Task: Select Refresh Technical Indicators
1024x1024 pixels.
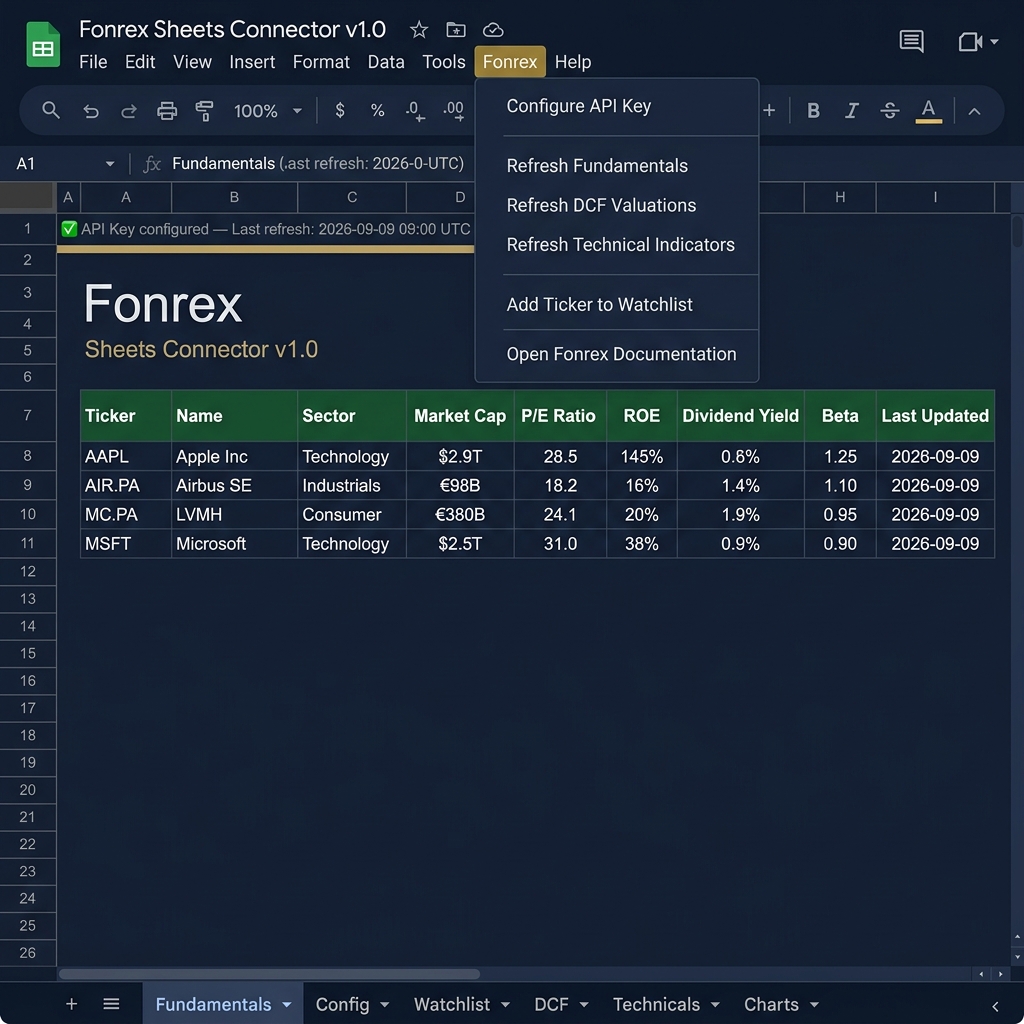Action: point(617,244)
